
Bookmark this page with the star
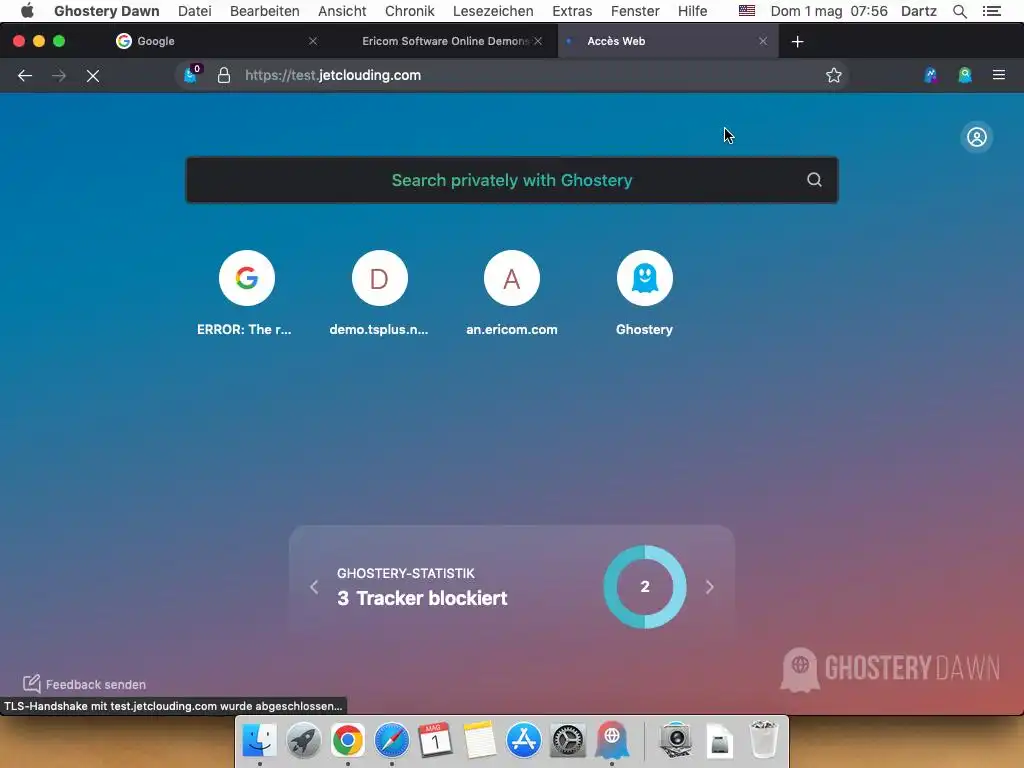pos(833,75)
